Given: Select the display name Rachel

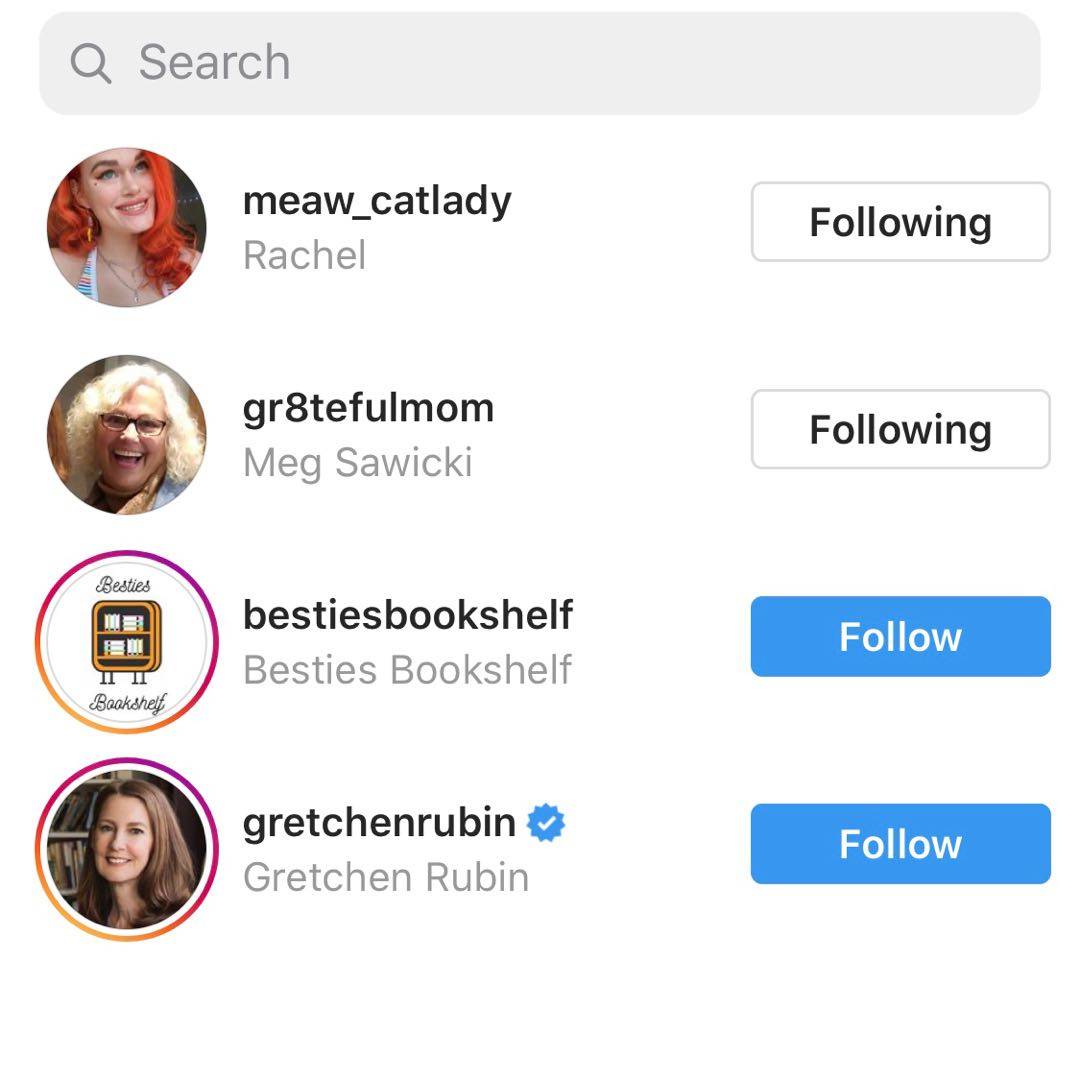Looking at the screenshot, I should (304, 255).
